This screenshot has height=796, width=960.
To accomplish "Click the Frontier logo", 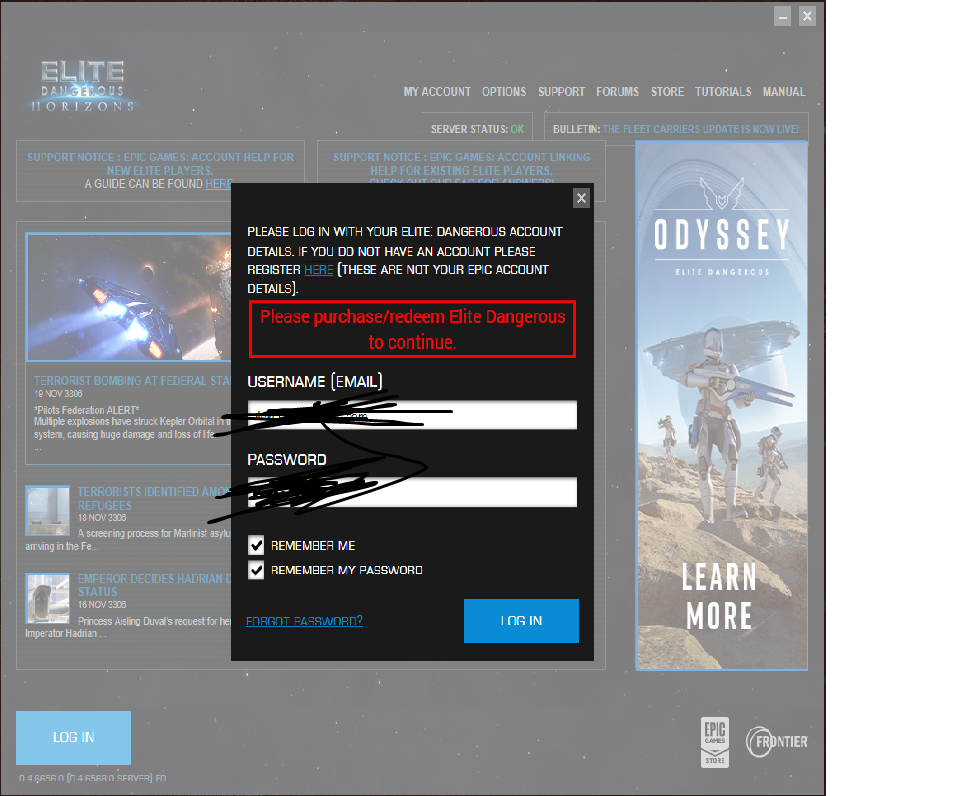I will pyautogui.click(x=777, y=742).
